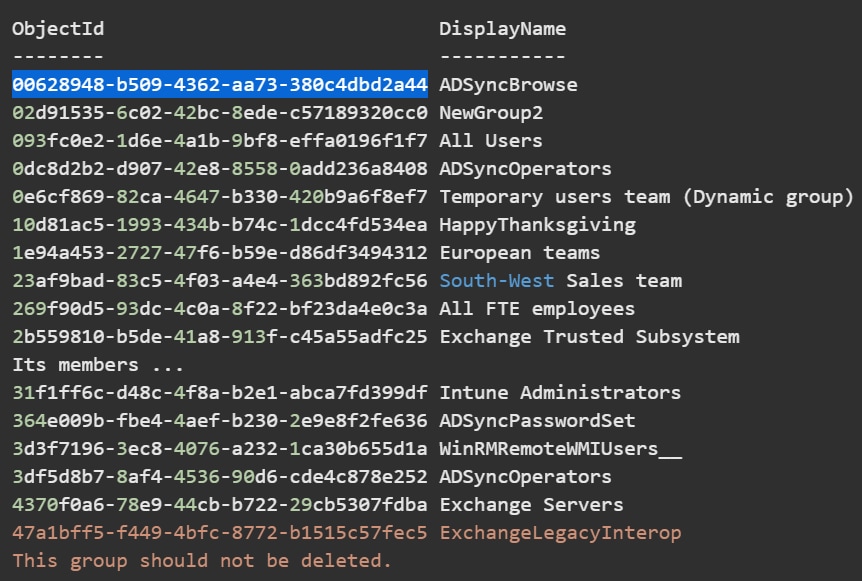Image resolution: width=862 pixels, height=581 pixels.
Task: Select the South-West Sales team name
Action: coord(561,281)
